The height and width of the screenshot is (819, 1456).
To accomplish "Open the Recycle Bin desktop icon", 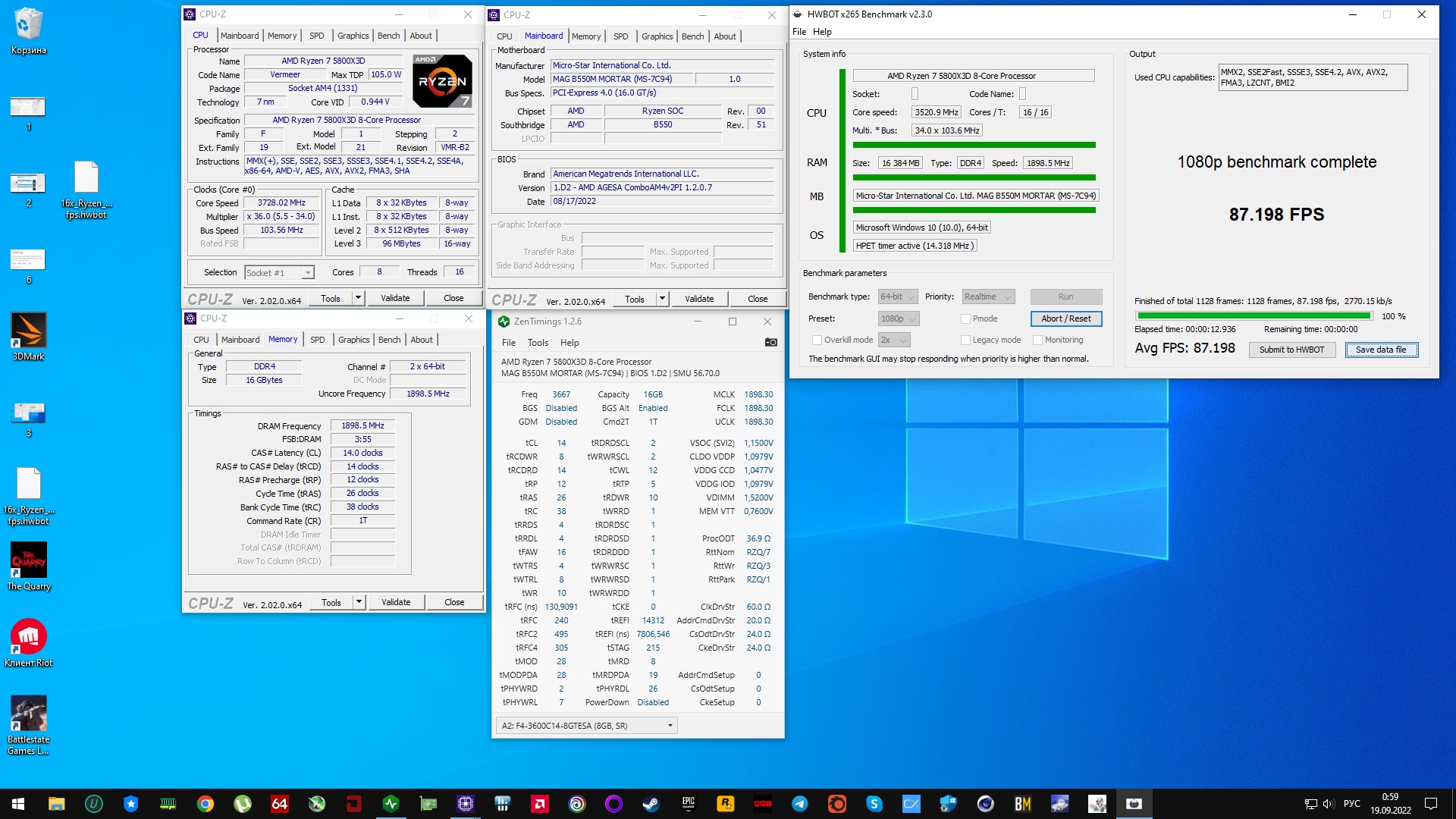I will coord(28,32).
